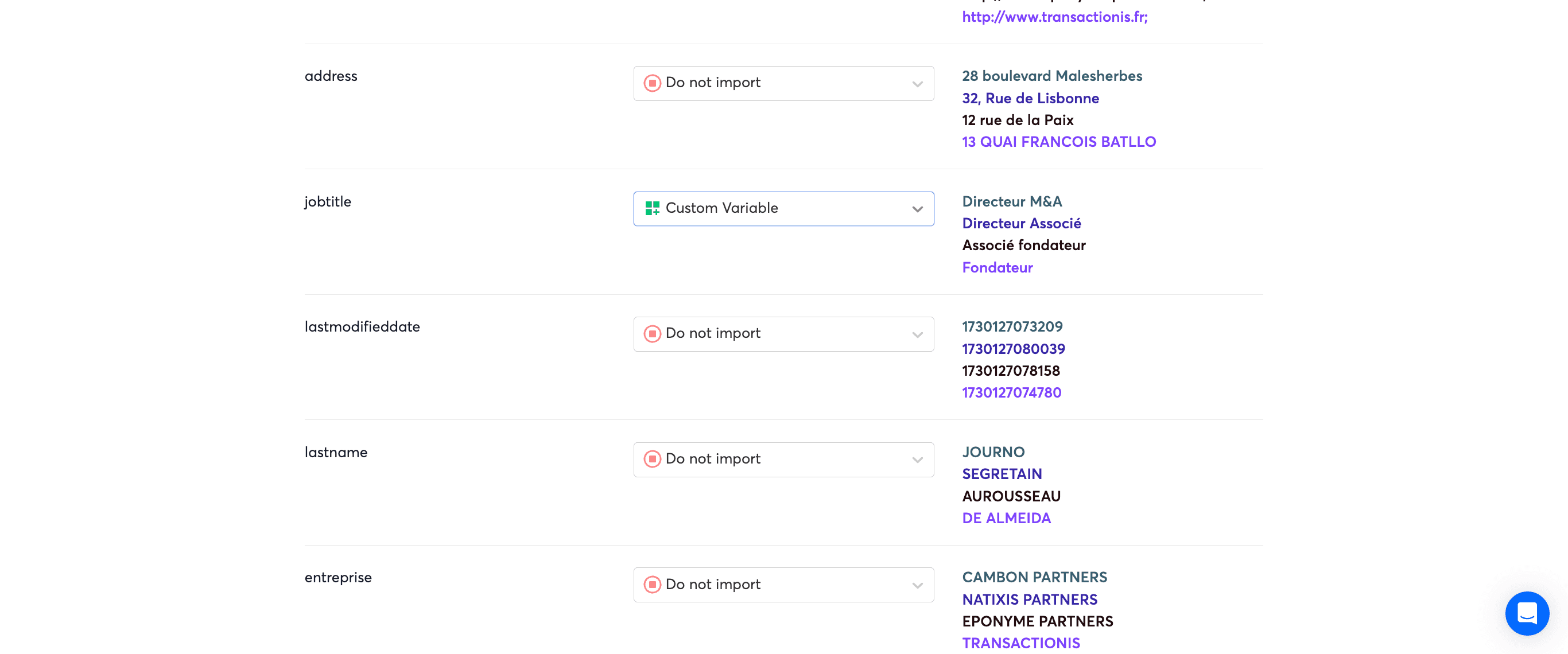The image size is (1568, 654).
Task: Click company CAMBON PARTNERS
Action: coord(1034,577)
